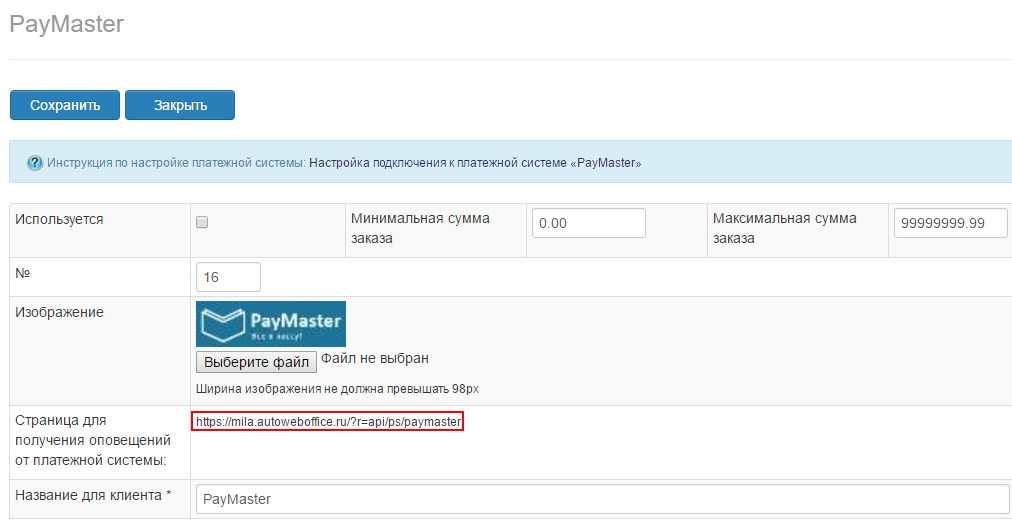Select the Максимальная сумма заказа input
This screenshot has width=1012, height=520.
(x=950, y=223)
